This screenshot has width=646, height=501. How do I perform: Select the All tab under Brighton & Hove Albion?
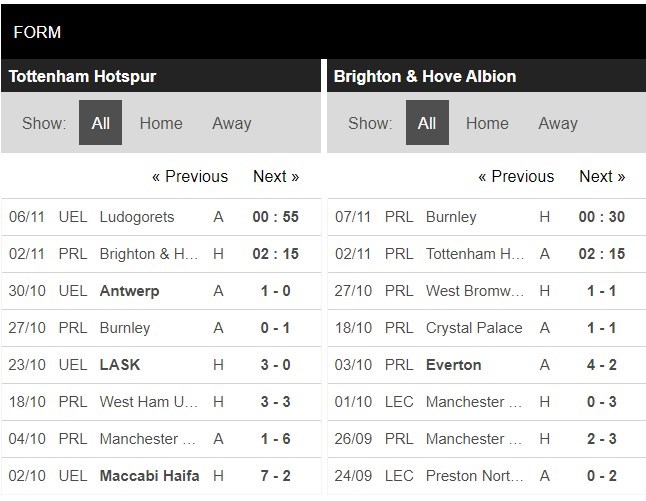427,123
